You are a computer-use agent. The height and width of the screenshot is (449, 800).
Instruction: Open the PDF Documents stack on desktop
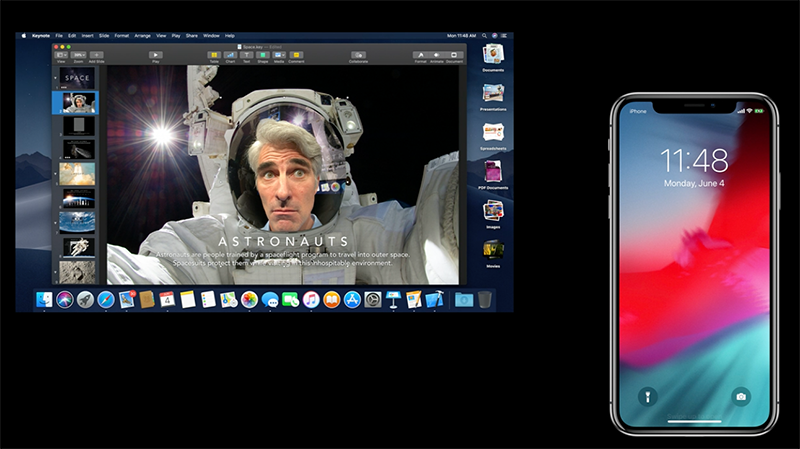[x=493, y=173]
